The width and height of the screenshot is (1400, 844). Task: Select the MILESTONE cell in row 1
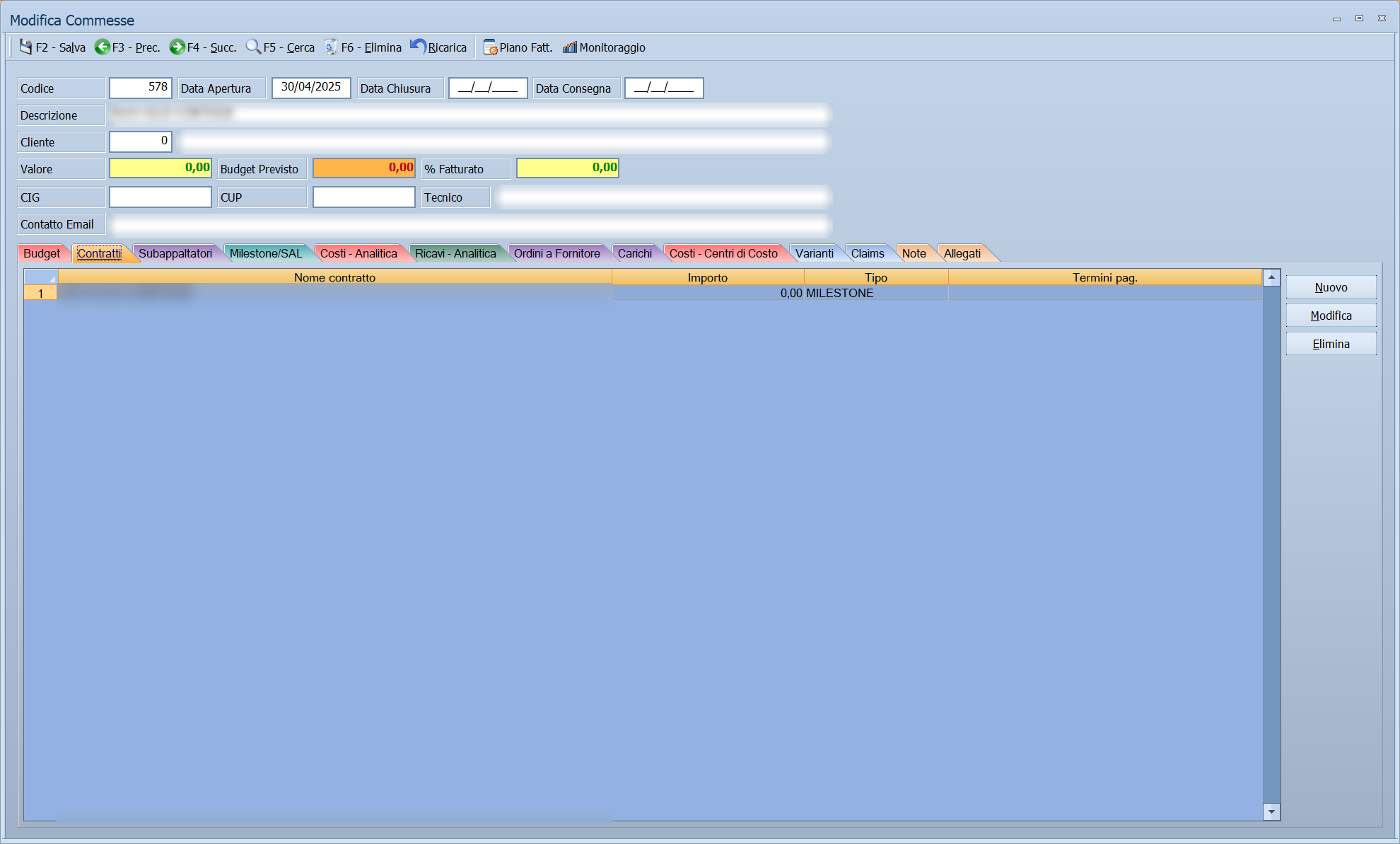pyautogui.click(x=876, y=293)
